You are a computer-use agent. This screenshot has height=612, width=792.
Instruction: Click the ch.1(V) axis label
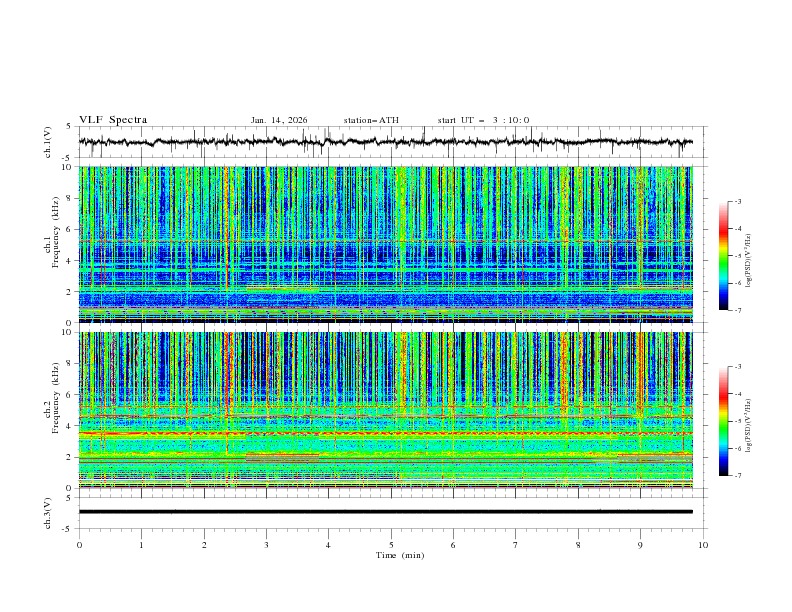tap(50, 142)
